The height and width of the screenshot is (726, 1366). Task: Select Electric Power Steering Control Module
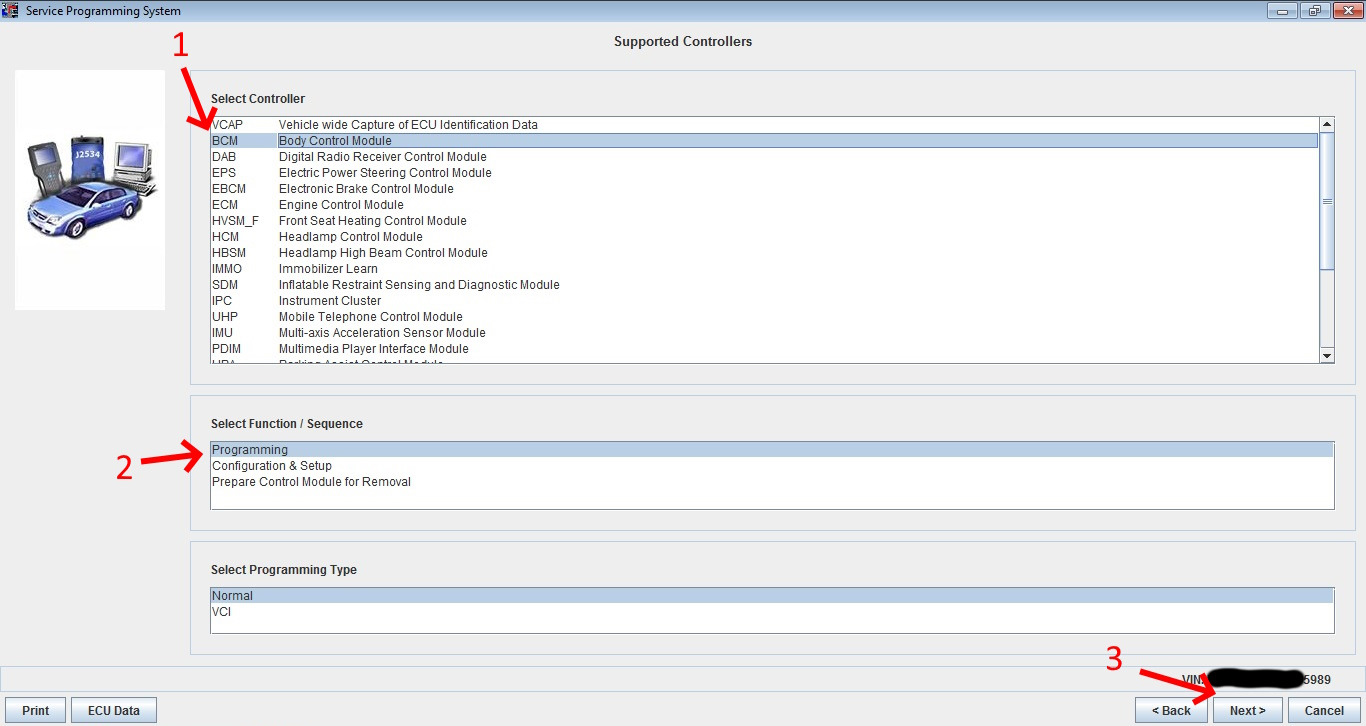[765, 173]
